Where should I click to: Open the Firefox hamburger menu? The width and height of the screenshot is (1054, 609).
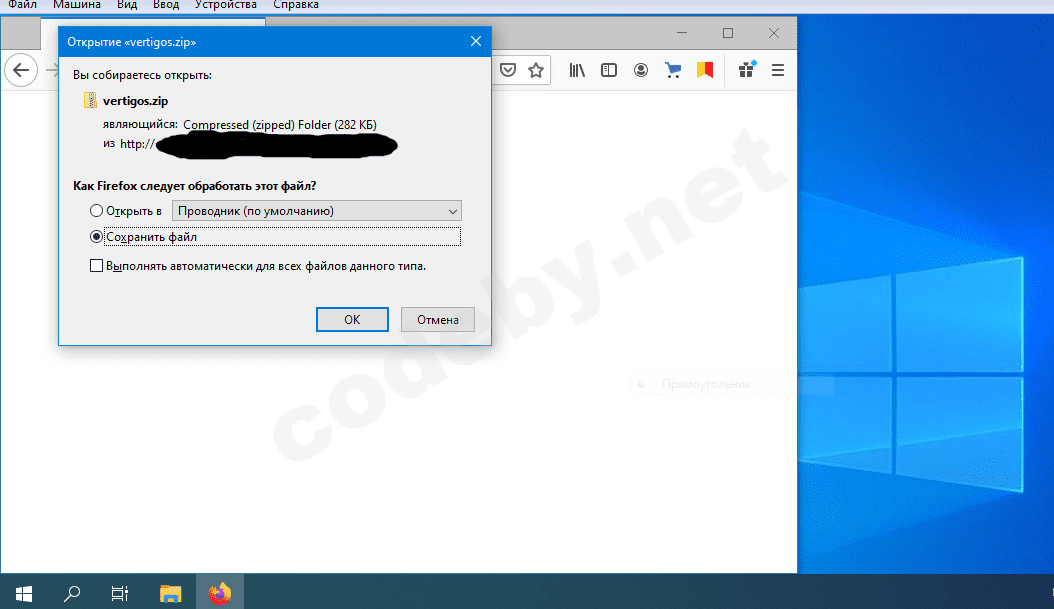(778, 70)
